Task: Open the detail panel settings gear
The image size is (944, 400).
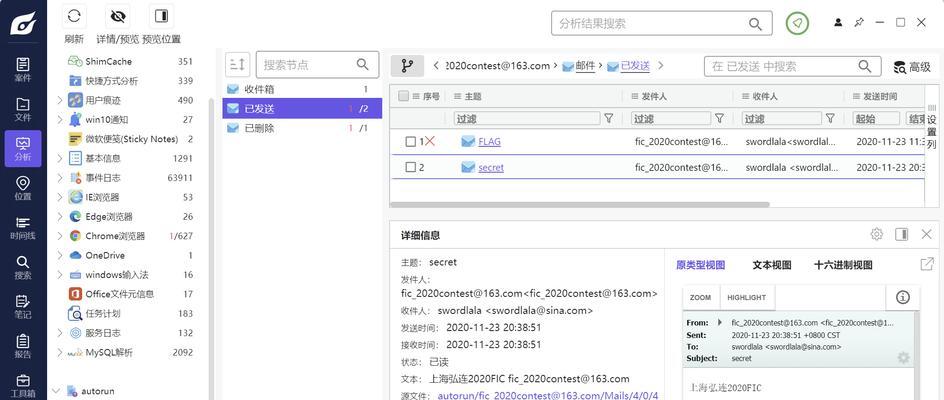Action: coord(877,234)
